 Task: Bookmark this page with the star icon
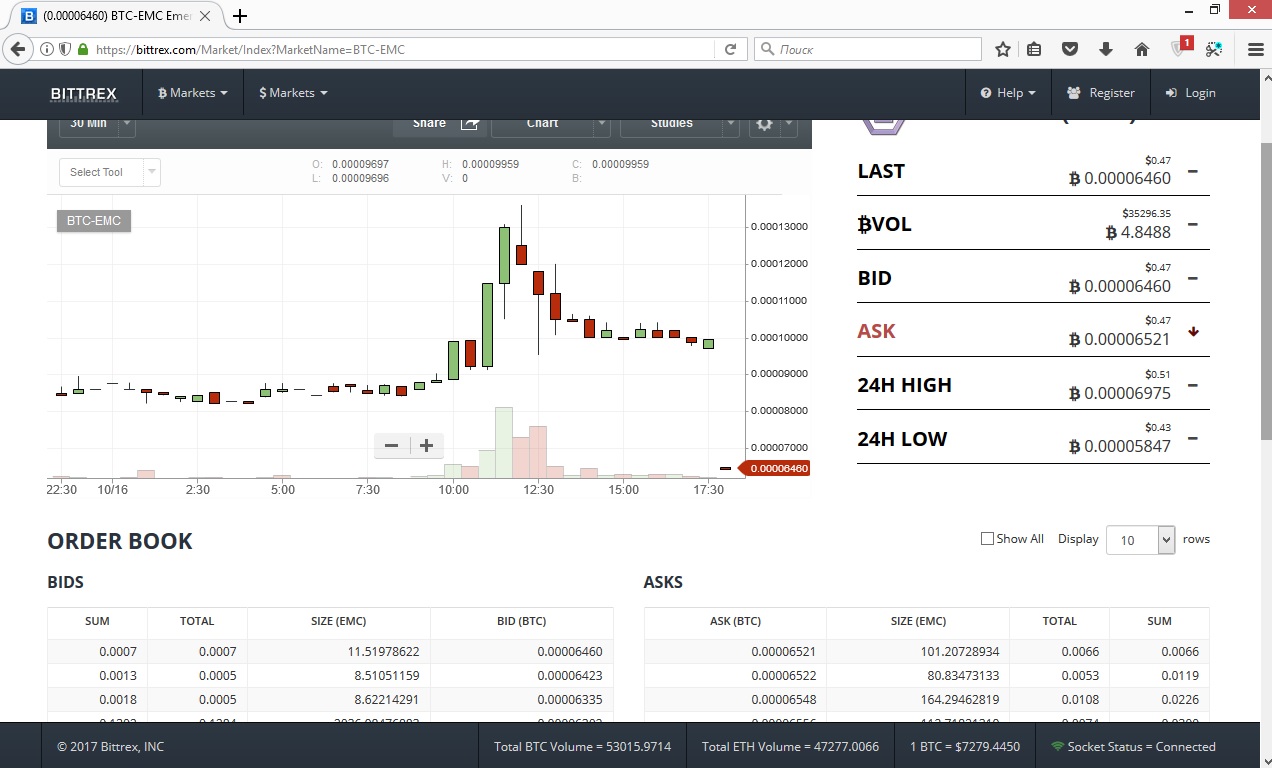pyautogui.click(x=1003, y=49)
